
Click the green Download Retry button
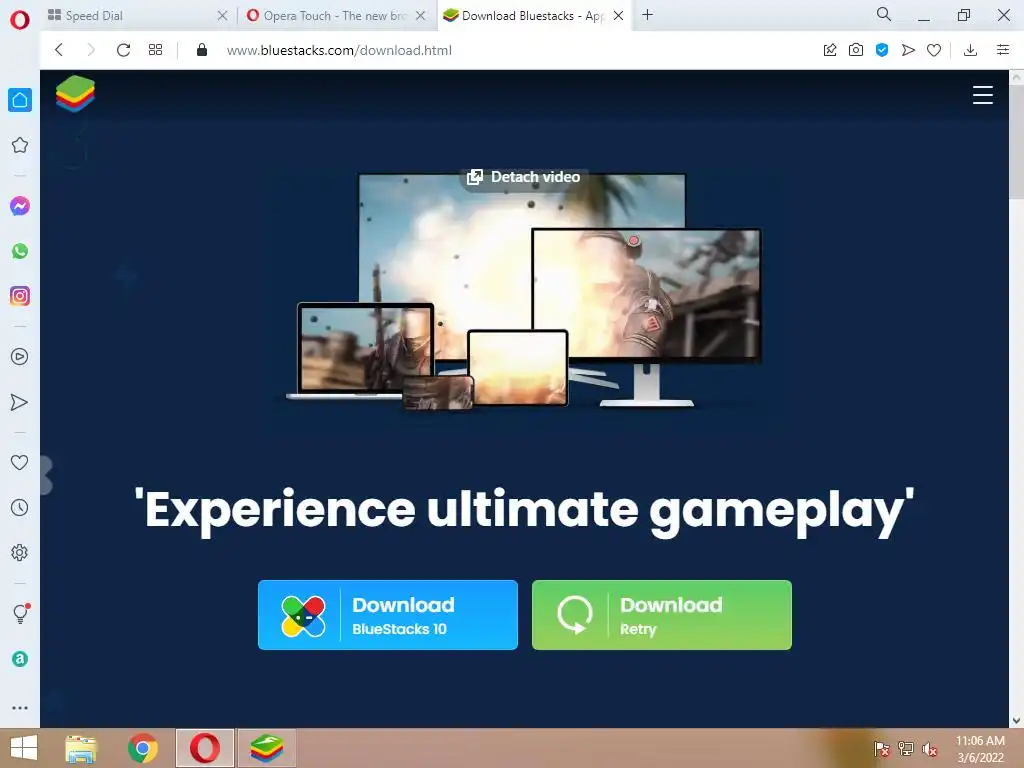coord(662,615)
